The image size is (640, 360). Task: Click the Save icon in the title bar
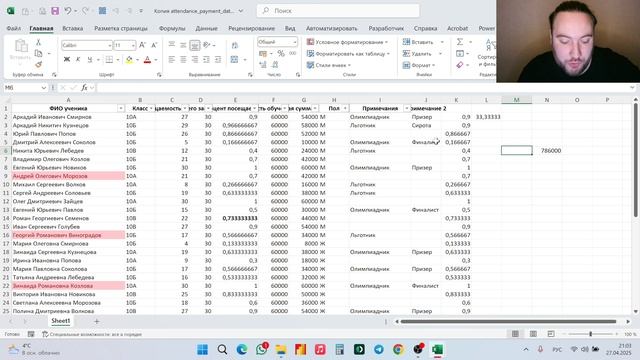[x=55, y=11]
